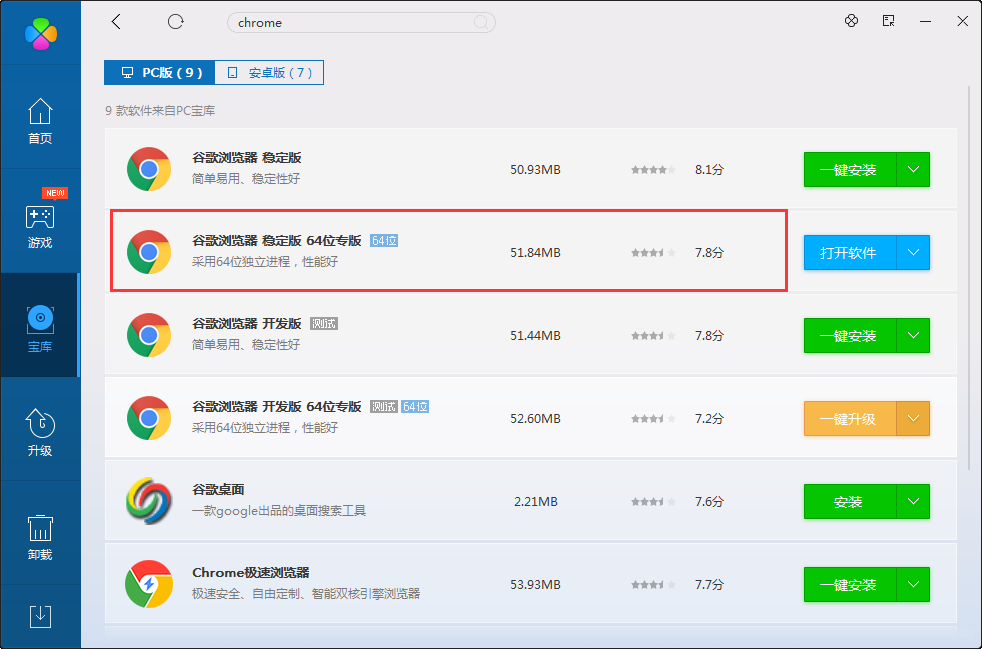Click 一键安装 for Chrome极速浏览器

tap(850, 584)
